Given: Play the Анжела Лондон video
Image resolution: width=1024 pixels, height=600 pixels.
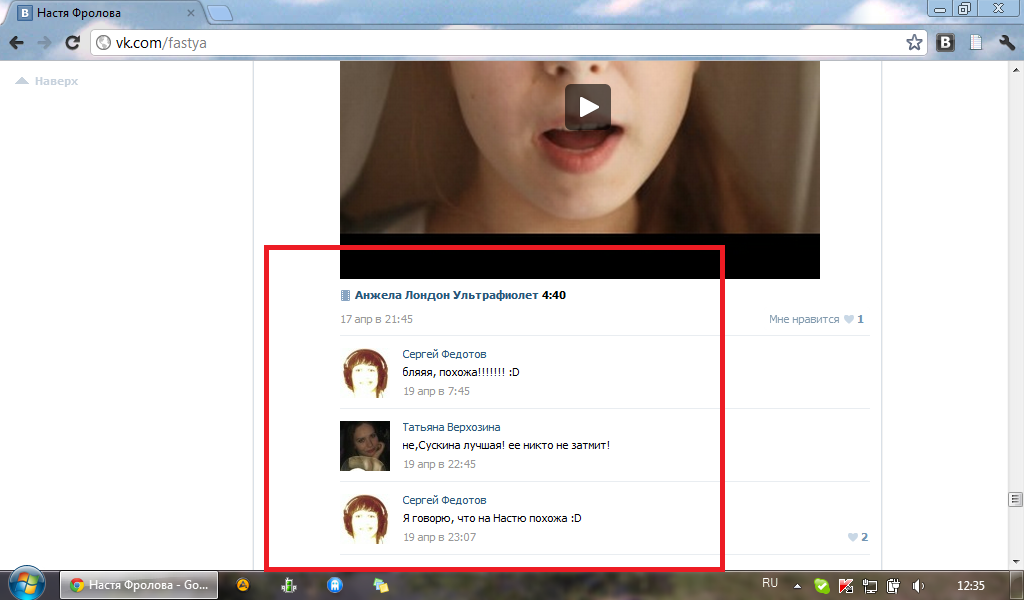Looking at the screenshot, I should [588, 106].
